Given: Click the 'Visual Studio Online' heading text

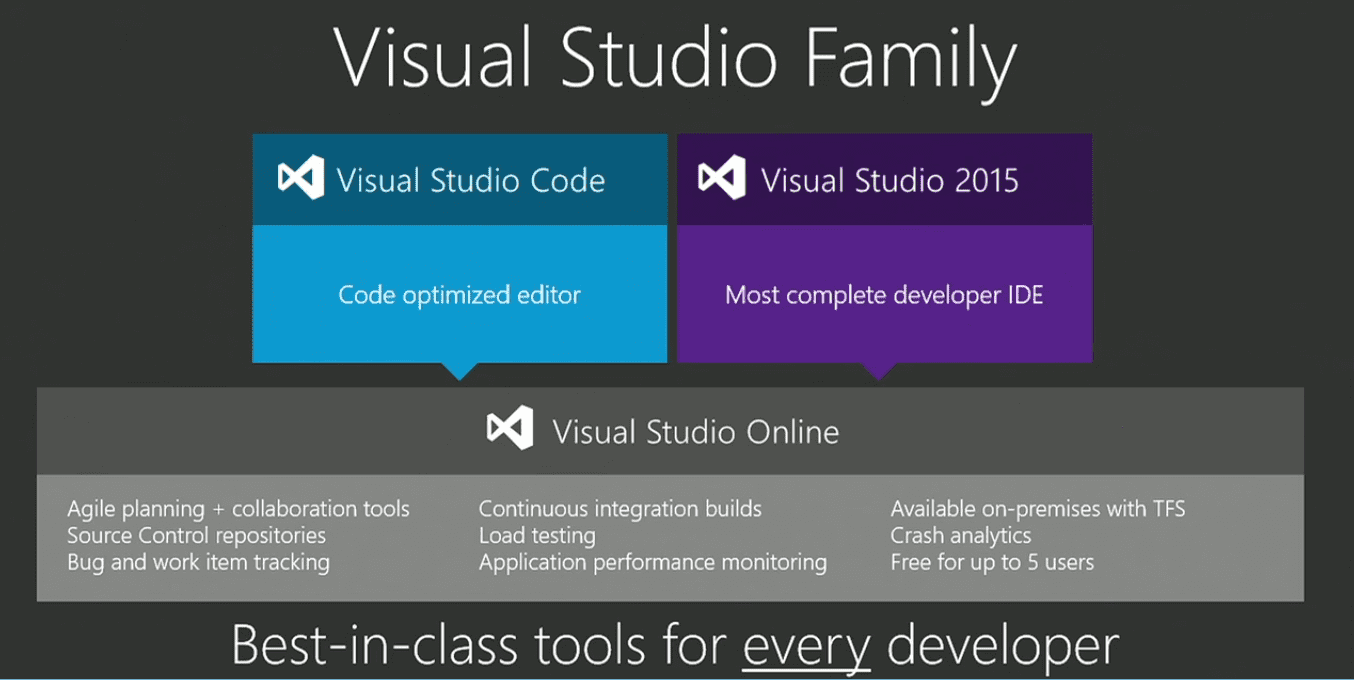Looking at the screenshot, I should click(x=696, y=432).
